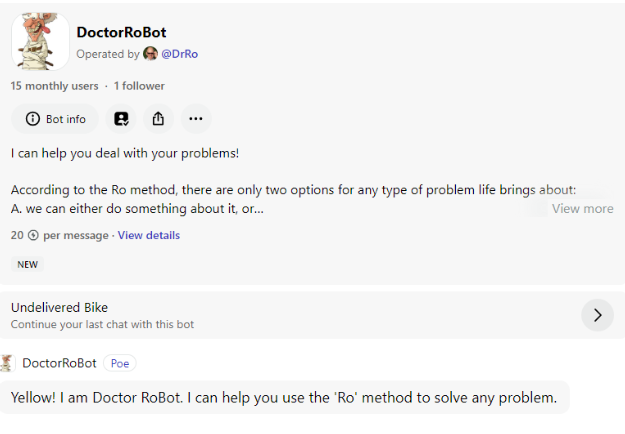Image resolution: width=625 pixels, height=434 pixels.
Task: Click the right chevron arrow button
Action: click(597, 315)
